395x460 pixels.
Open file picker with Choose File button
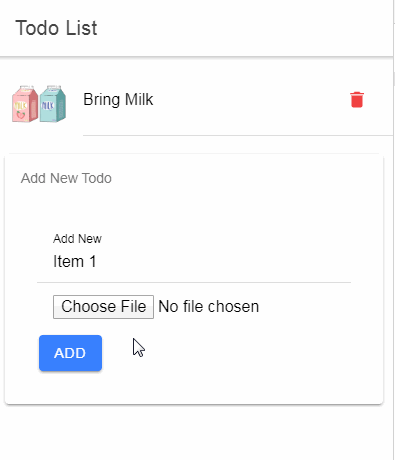point(103,307)
